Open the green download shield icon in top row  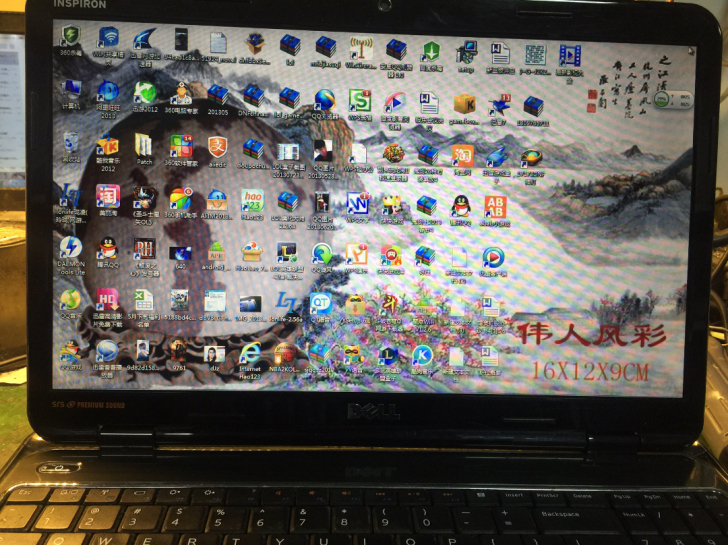point(431,52)
